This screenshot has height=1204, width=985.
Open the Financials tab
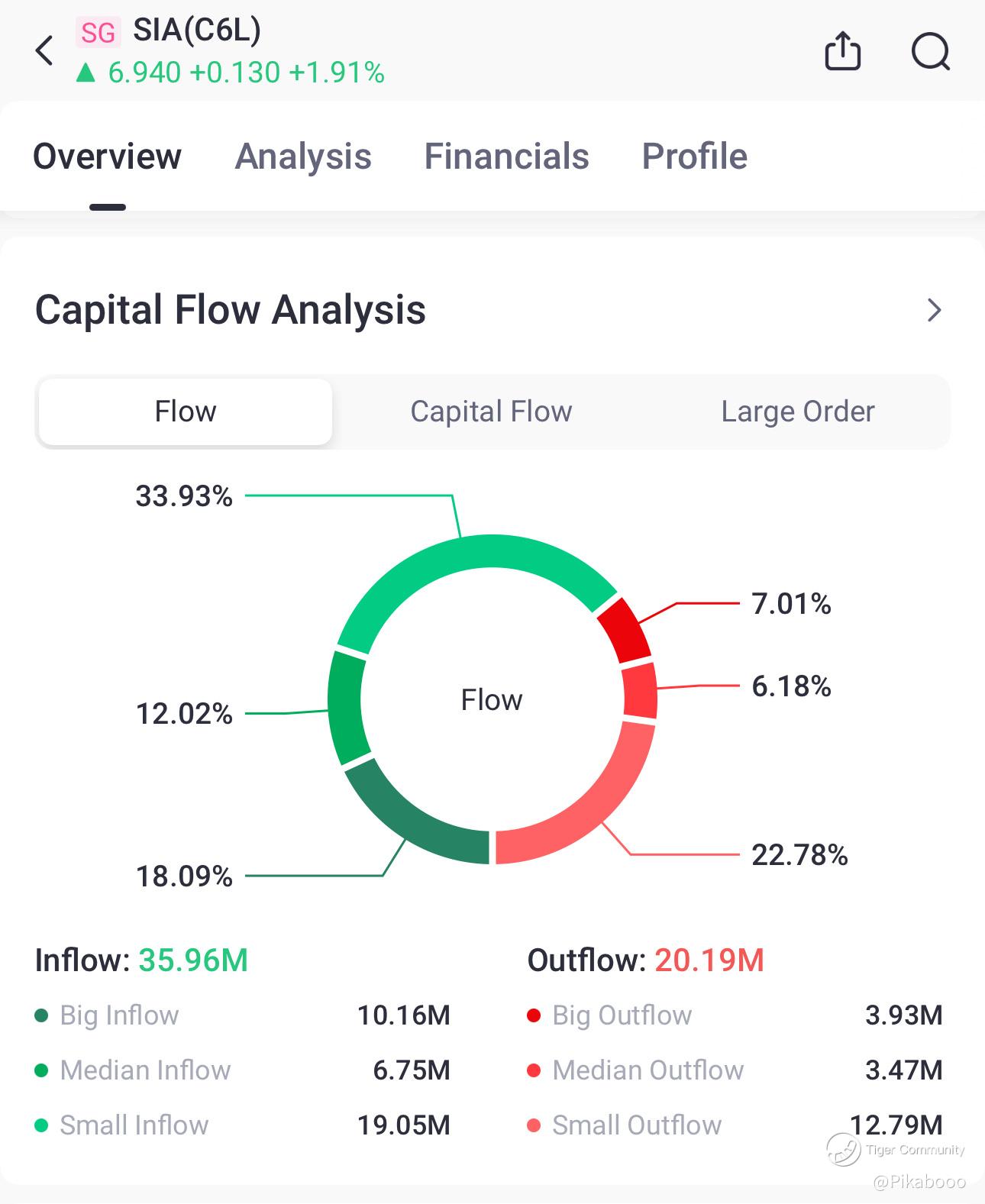pyautogui.click(x=506, y=157)
